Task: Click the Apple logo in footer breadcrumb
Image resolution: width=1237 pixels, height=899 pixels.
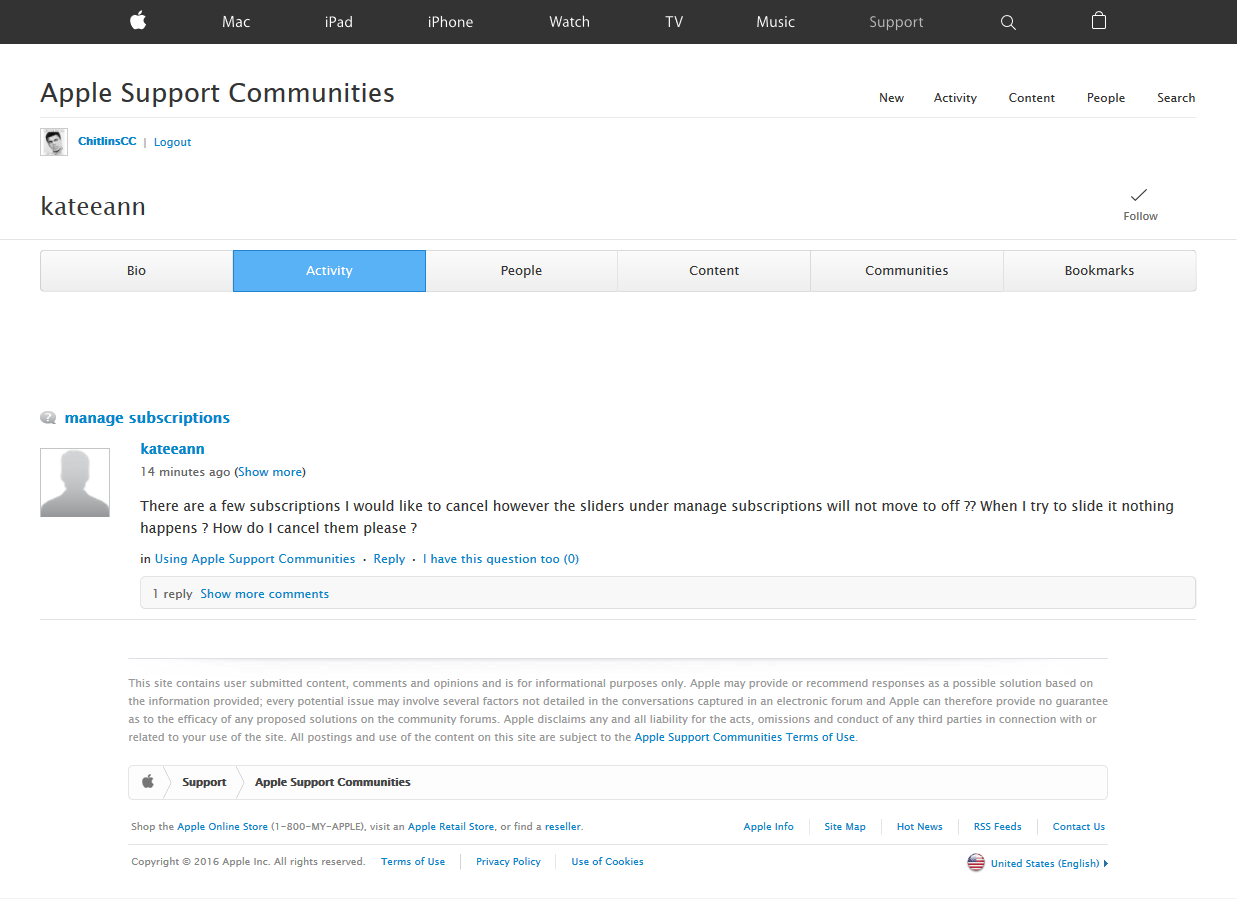Action: tap(148, 782)
